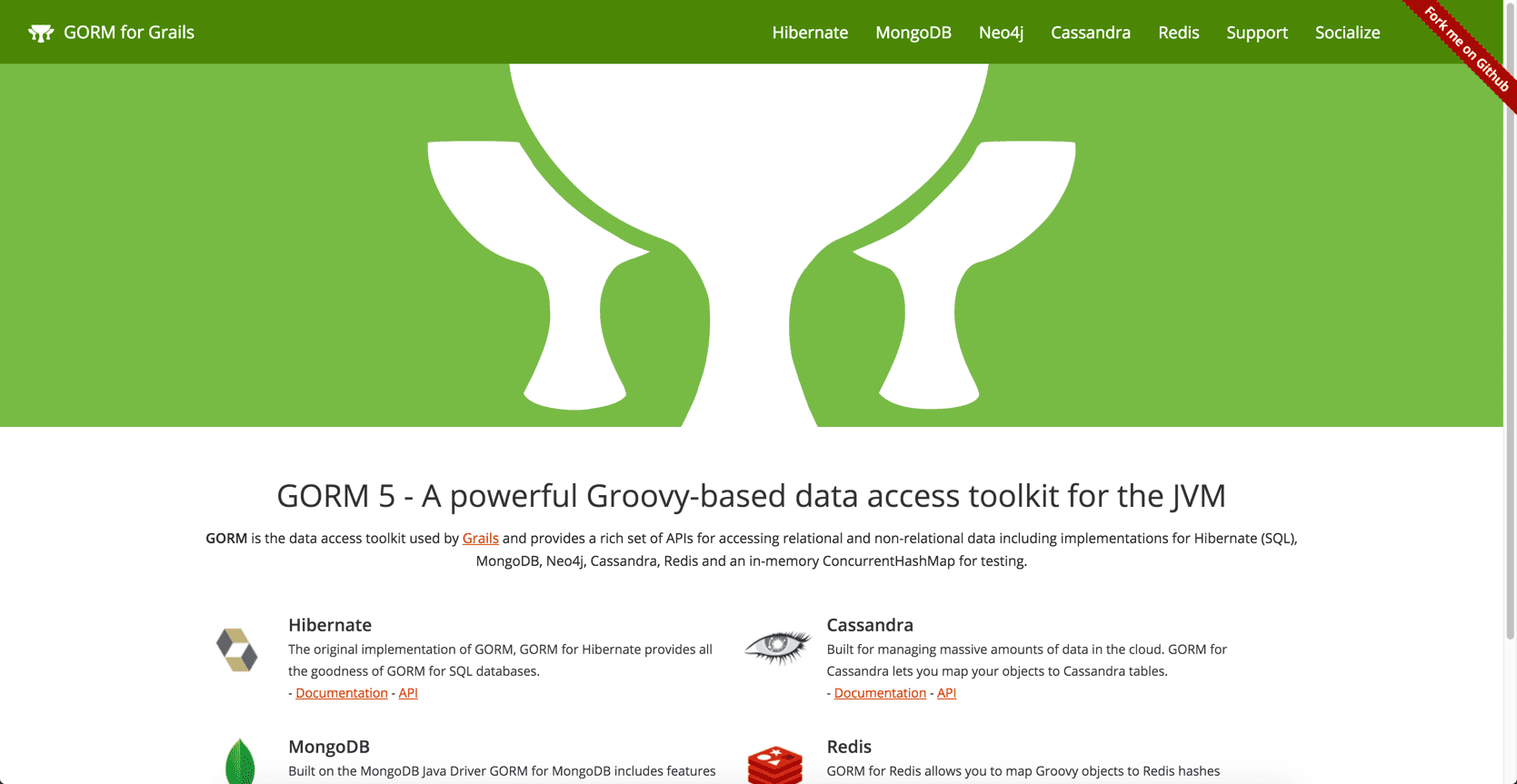Open the Support navbar menu
1517x784 pixels.
1256,33
